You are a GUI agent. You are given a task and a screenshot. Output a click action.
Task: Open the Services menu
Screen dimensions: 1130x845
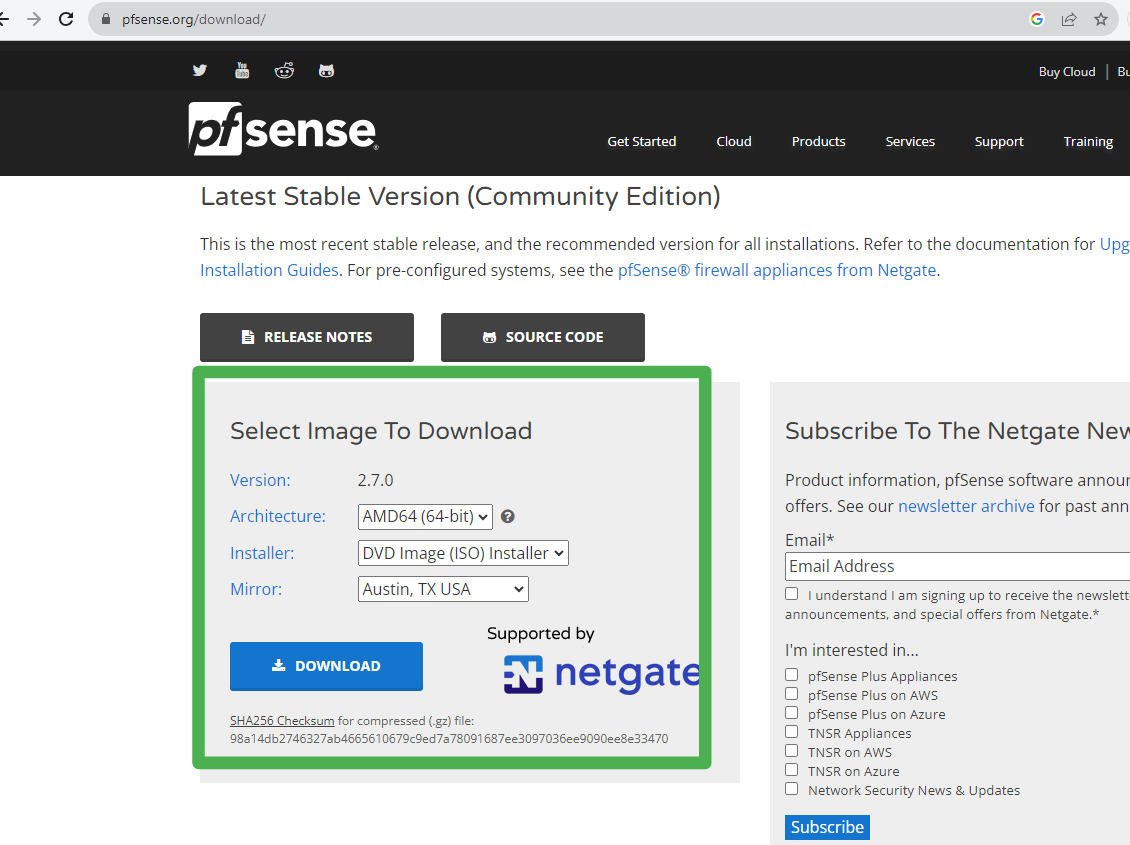pyautogui.click(x=910, y=141)
